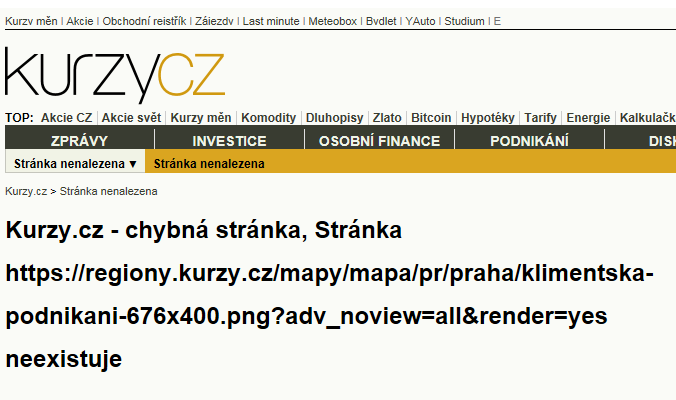Click Kurzy měn in the top utility bar
The width and height of the screenshot is (676, 400).
[x=31, y=21]
